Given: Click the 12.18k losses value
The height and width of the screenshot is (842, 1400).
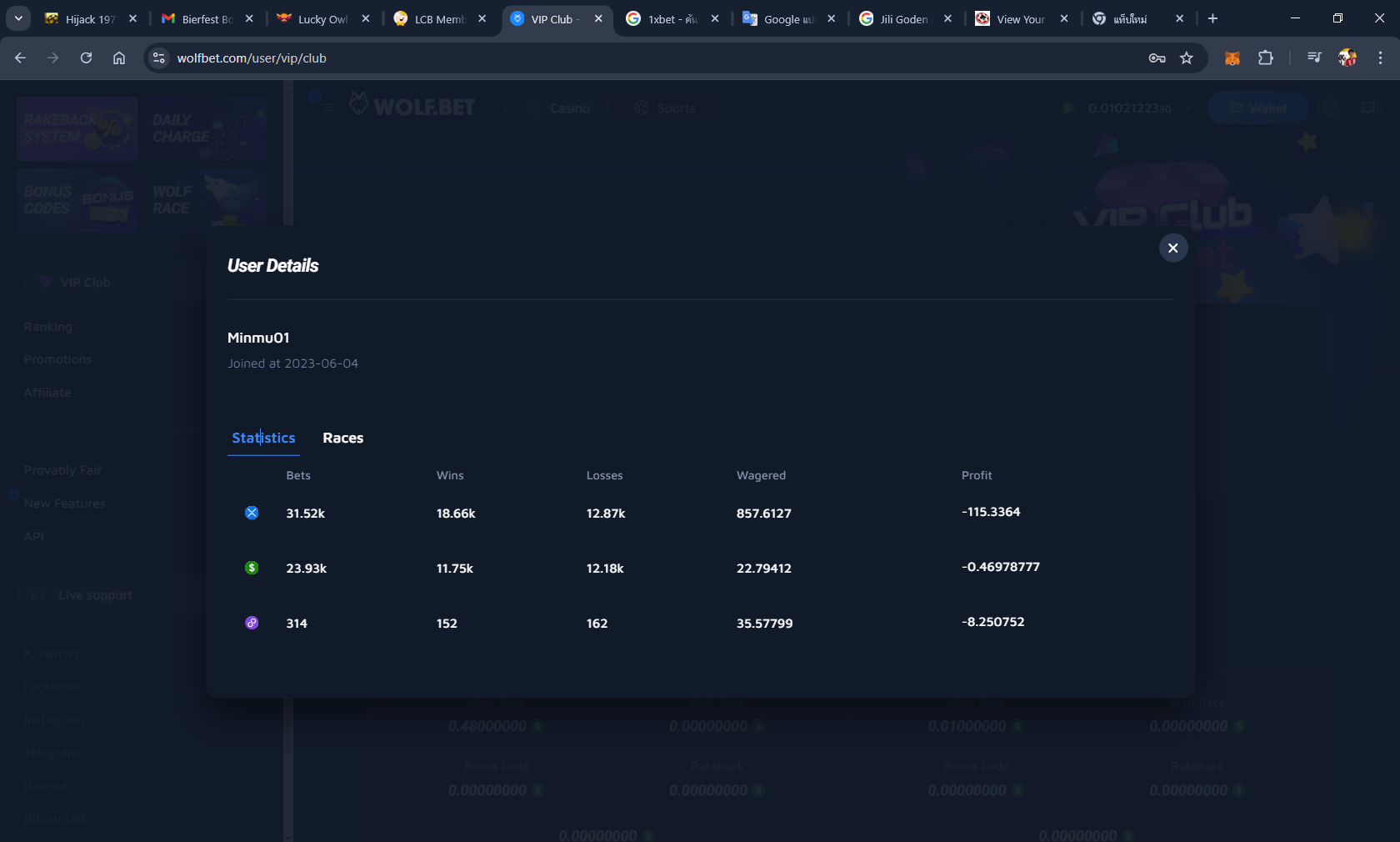Looking at the screenshot, I should pos(605,569).
